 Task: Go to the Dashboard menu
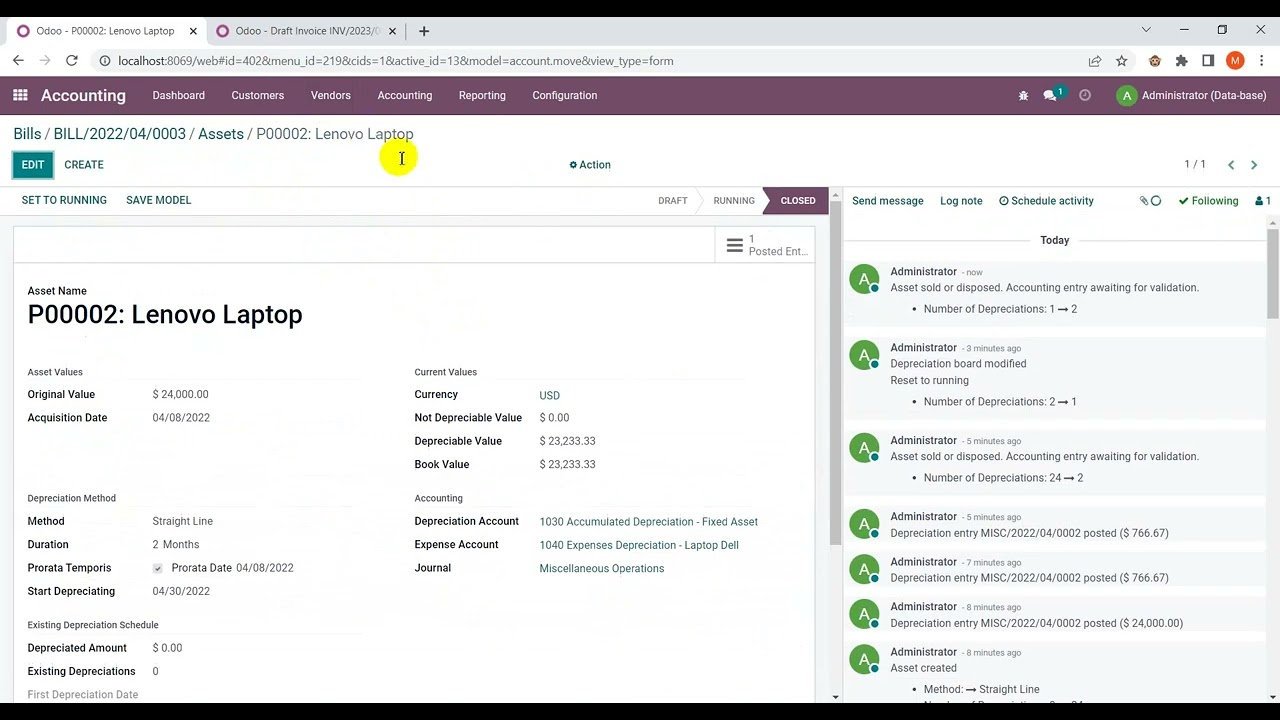click(179, 96)
